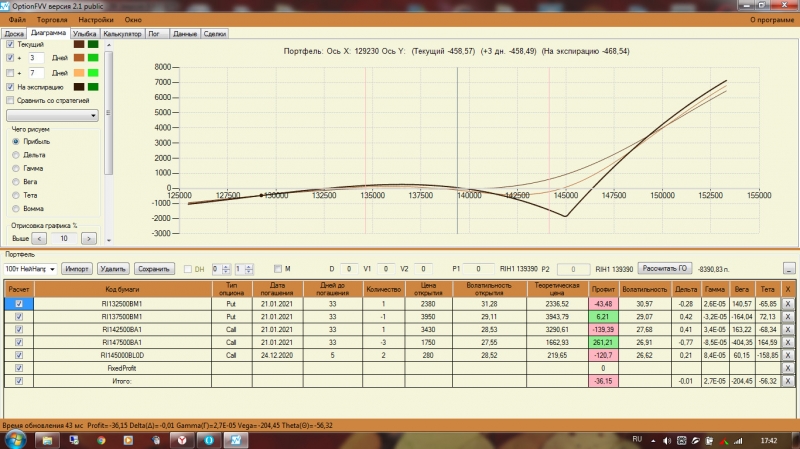Image resolution: width=800 pixels, height=449 pixels.
Task: Open the Сделки tab
Action: pyautogui.click(x=215, y=34)
